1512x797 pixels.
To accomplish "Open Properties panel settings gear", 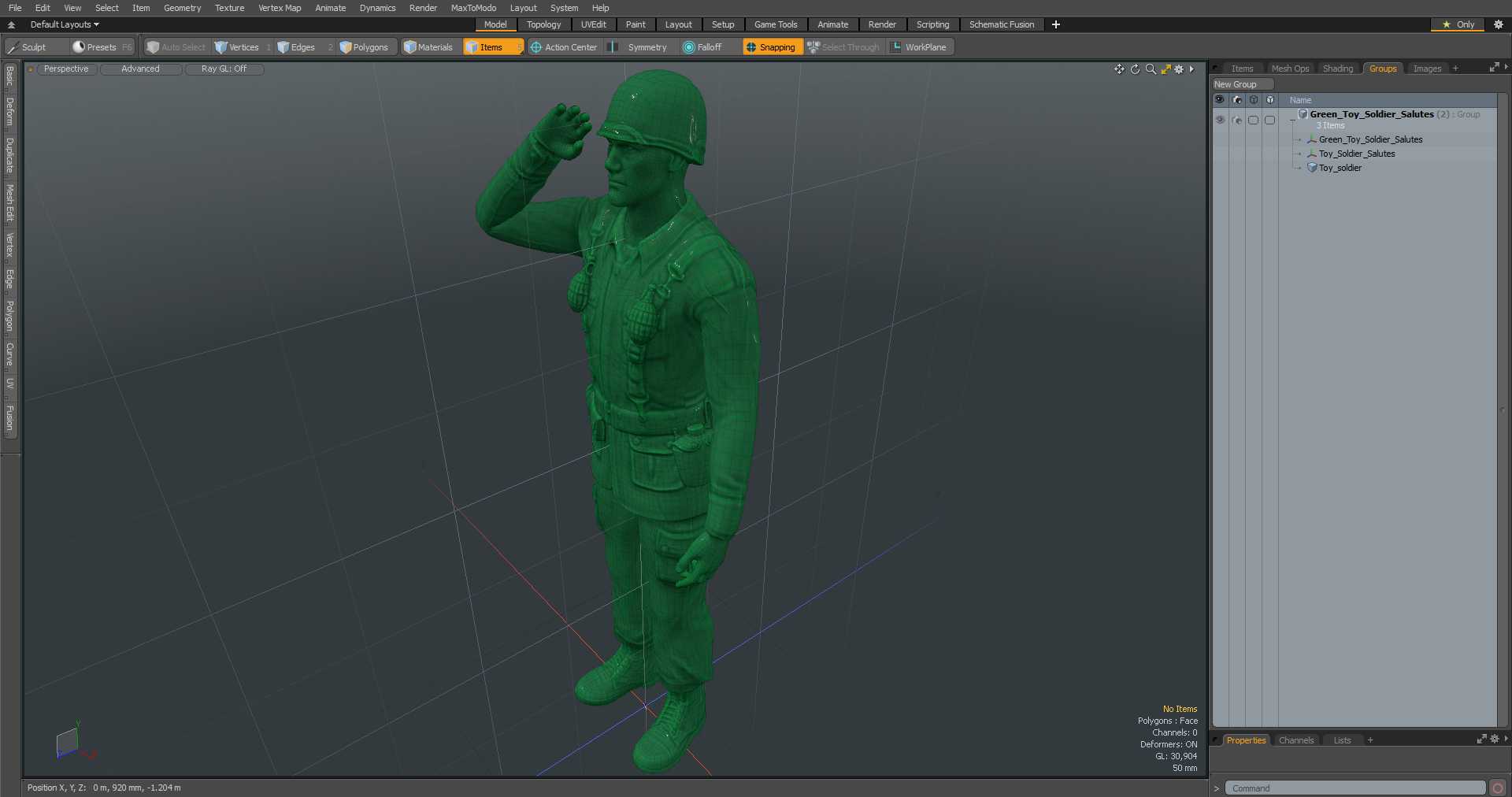I will coord(1495,739).
